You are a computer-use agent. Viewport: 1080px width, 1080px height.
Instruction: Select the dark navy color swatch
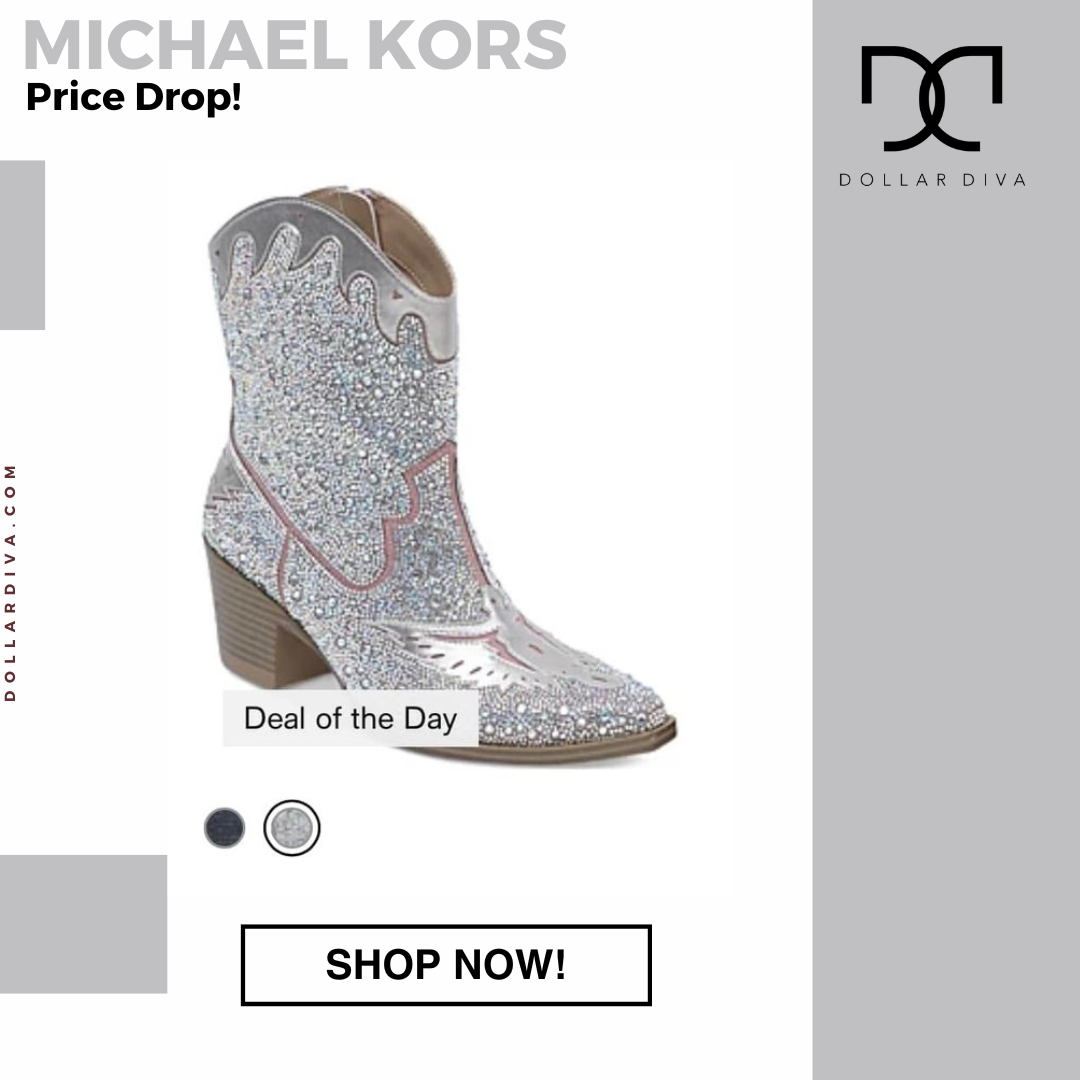point(225,827)
